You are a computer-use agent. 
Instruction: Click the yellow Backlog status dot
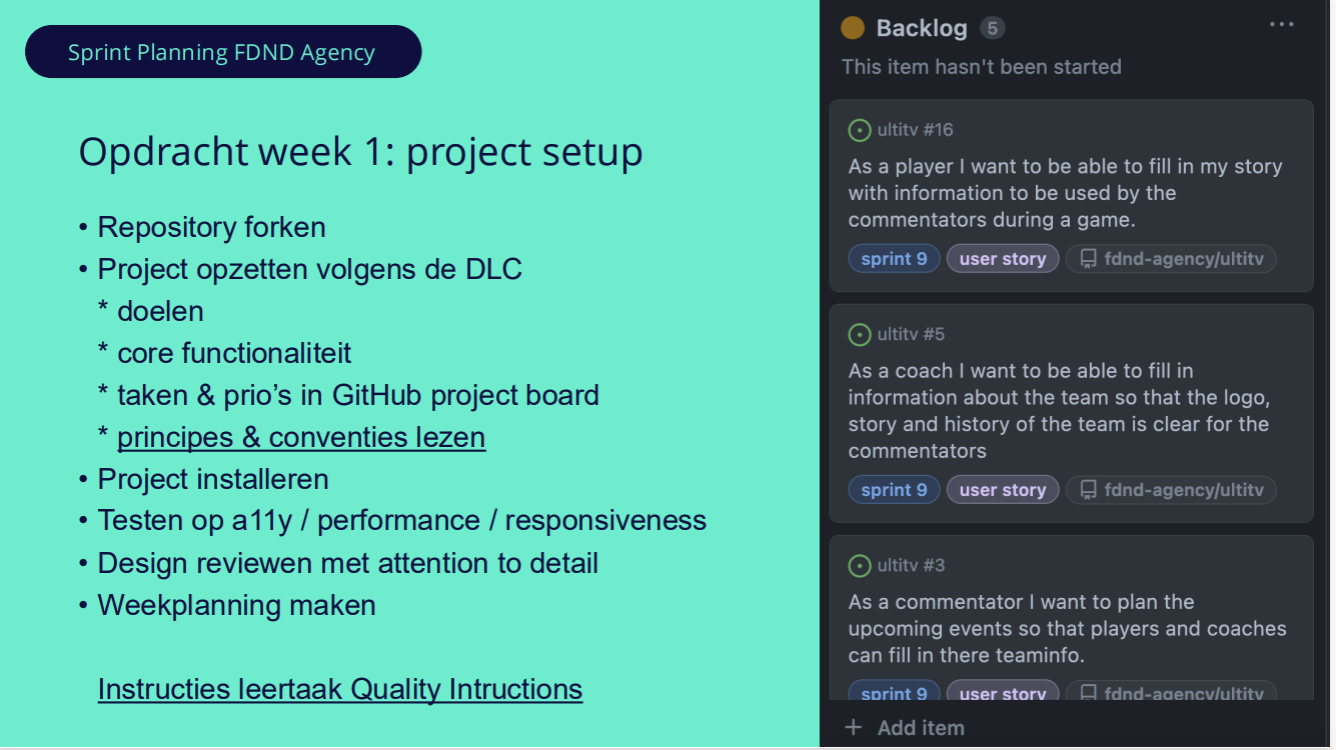(x=852, y=28)
